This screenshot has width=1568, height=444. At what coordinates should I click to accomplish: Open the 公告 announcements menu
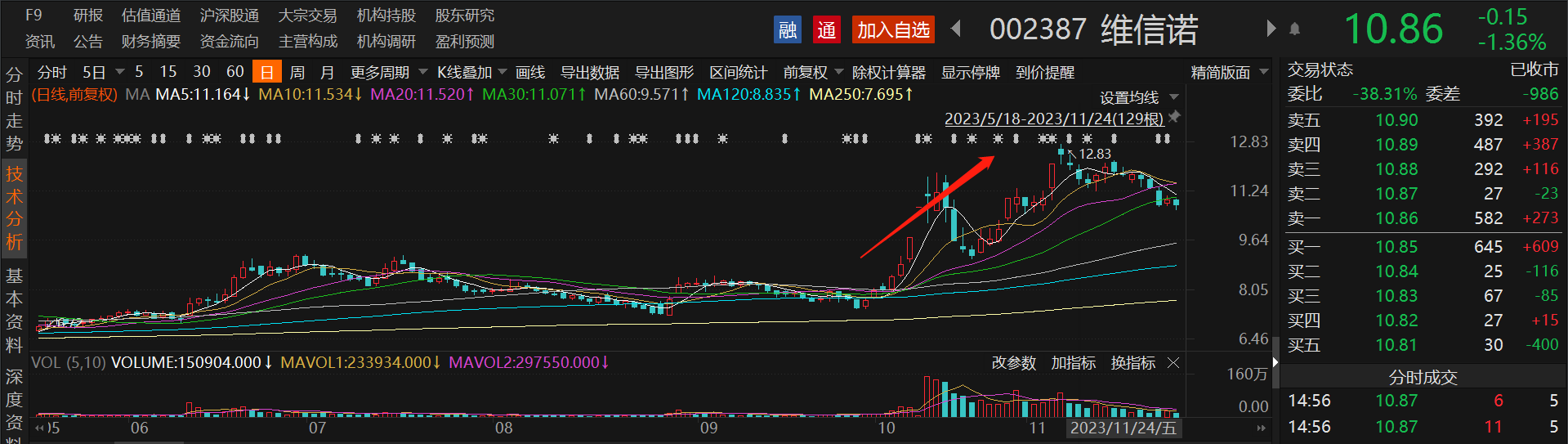pos(88,41)
